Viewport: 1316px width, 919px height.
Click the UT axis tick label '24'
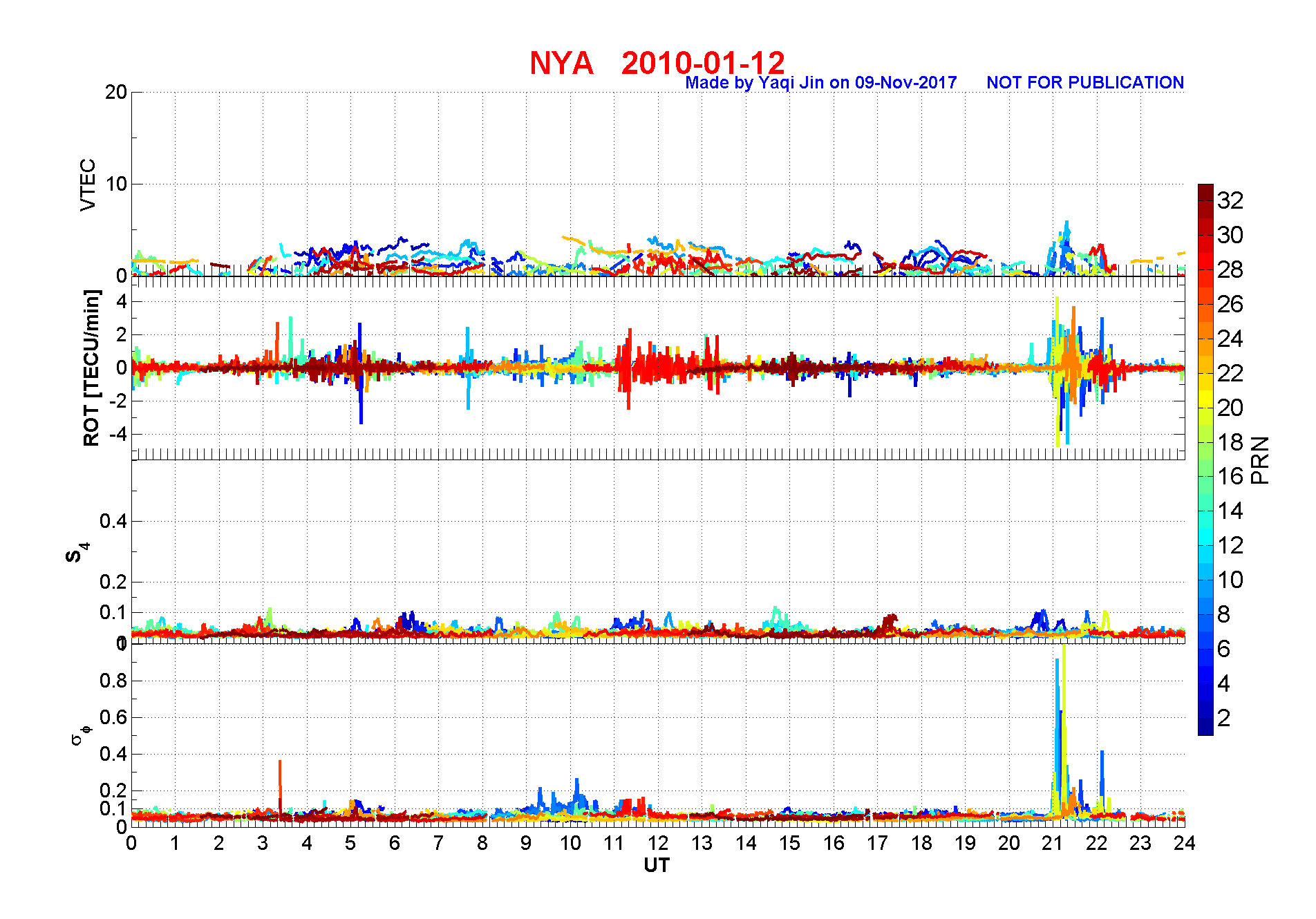pyautogui.click(x=1184, y=843)
